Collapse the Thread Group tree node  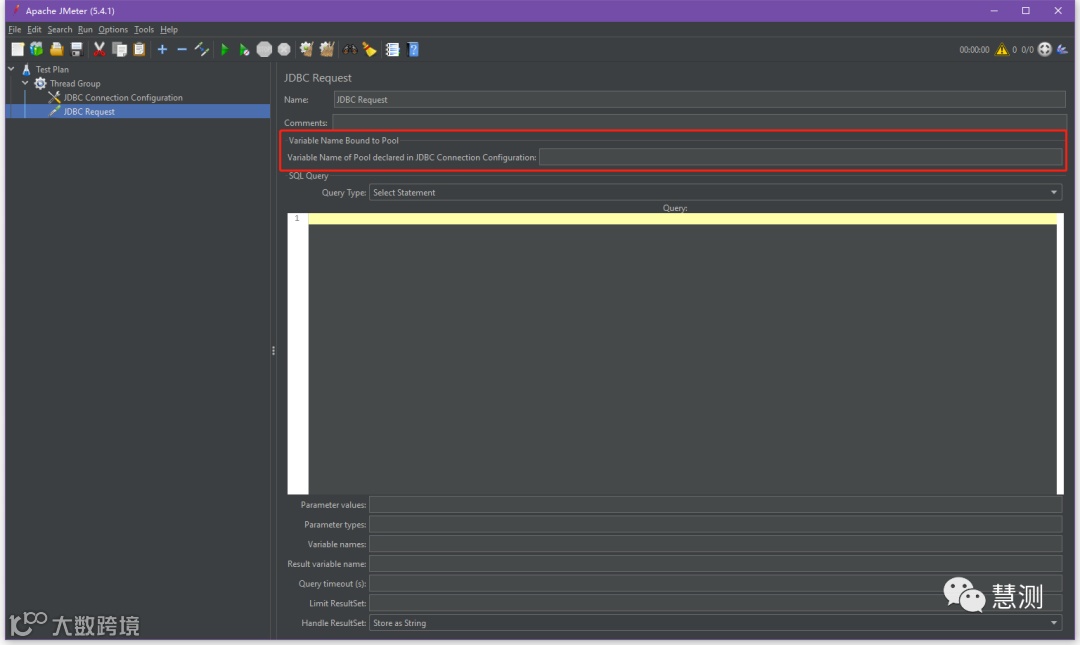(25, 83)
